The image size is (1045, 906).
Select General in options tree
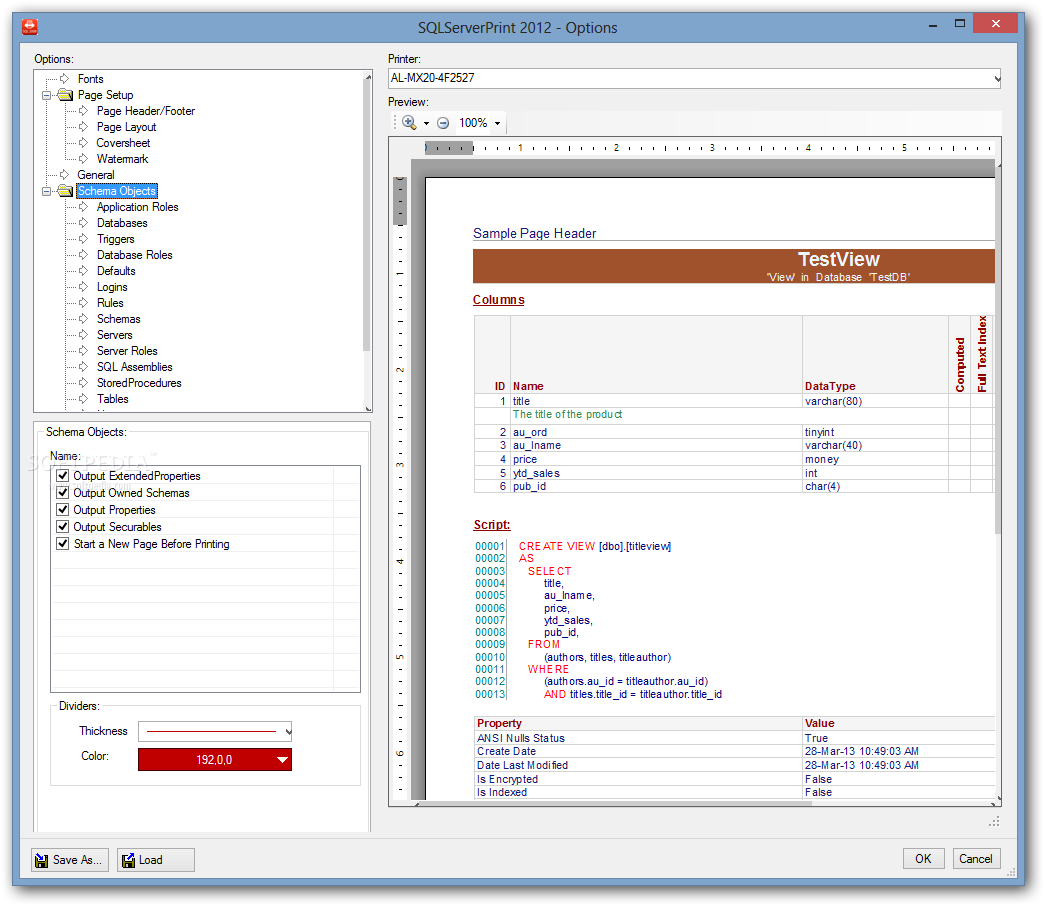tap(96, 175)
